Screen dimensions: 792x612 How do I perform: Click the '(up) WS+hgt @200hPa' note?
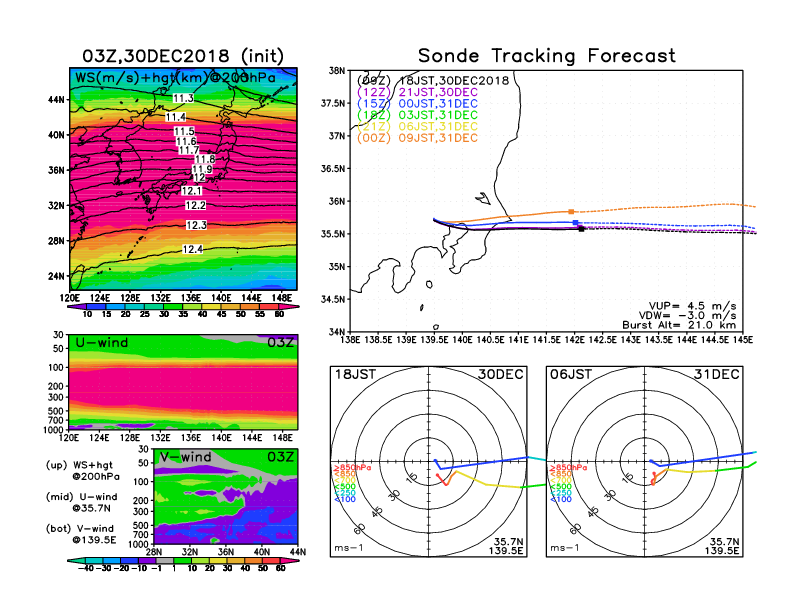coord(83,471)
